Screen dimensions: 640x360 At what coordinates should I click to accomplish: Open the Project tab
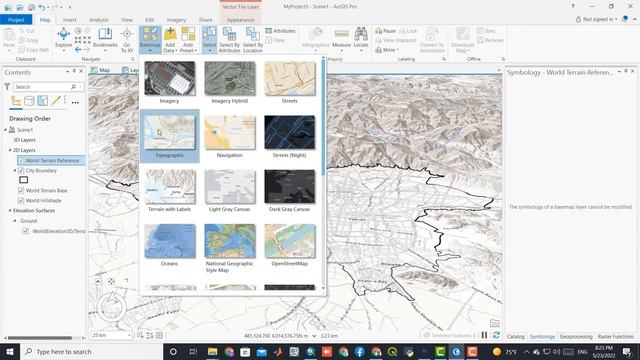(16, 20)
